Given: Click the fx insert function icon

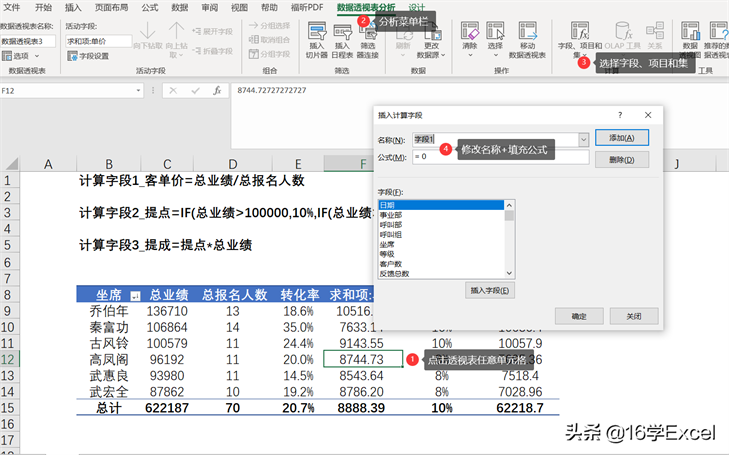Looking at the screenshot, I should pos(217,90).
